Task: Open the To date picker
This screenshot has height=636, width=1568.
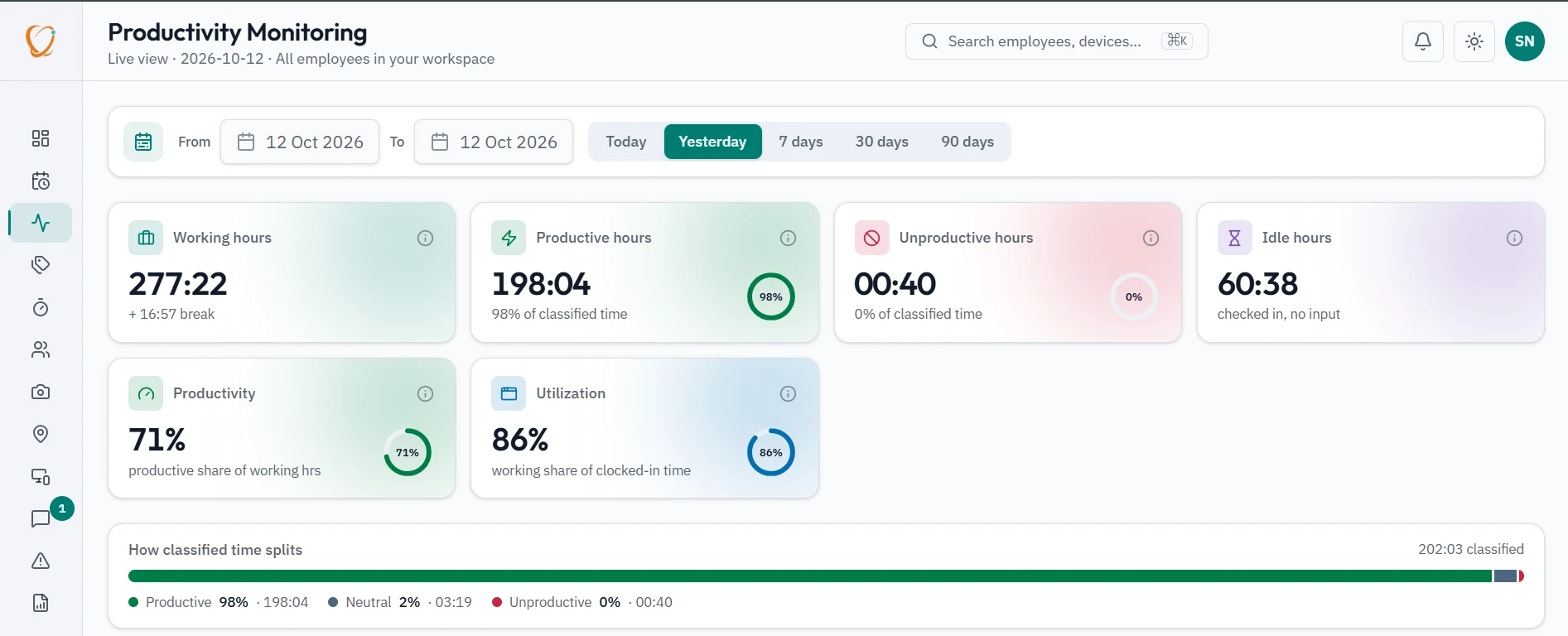Action: coord(494,142)
